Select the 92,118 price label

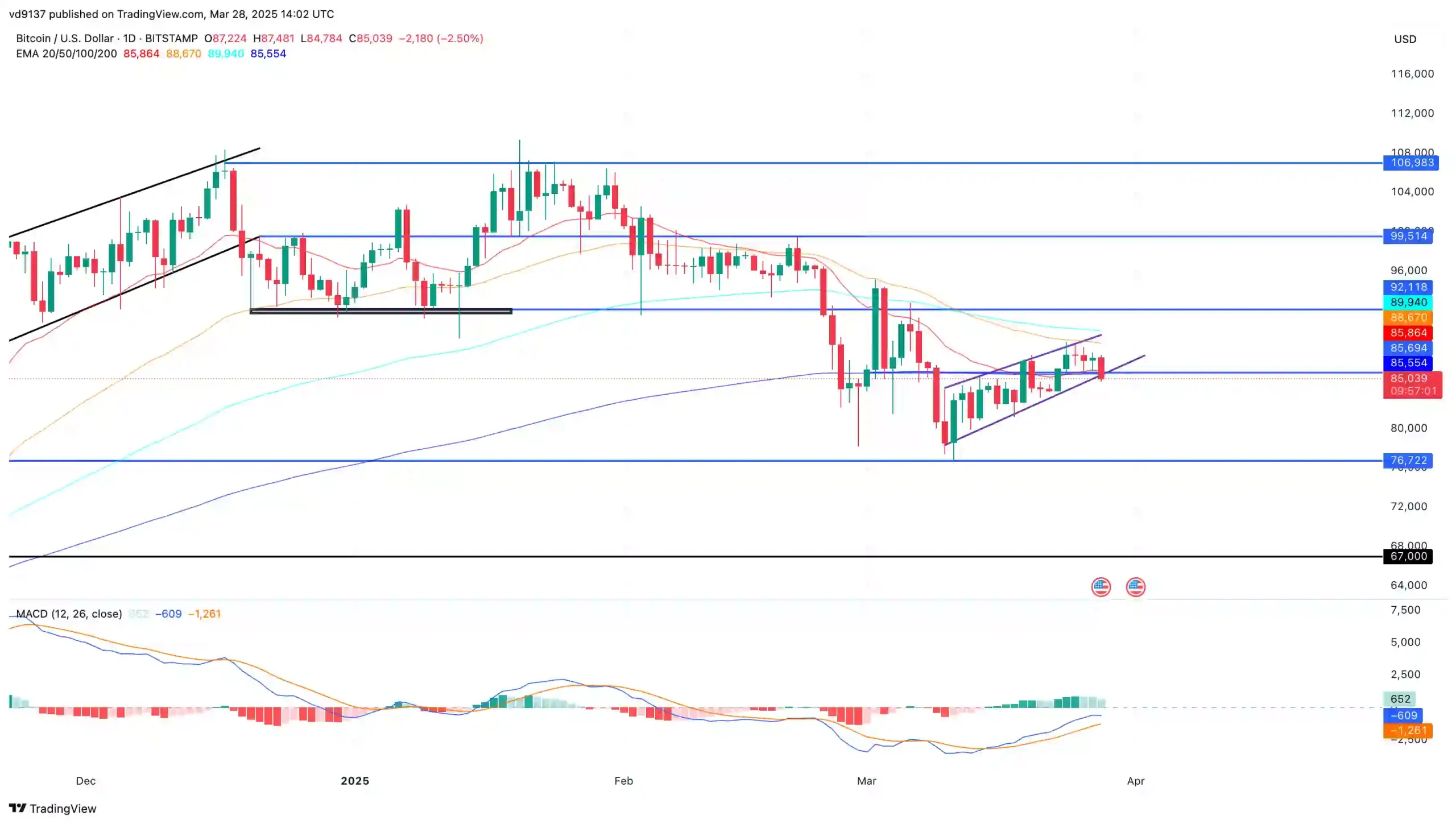(1407, 287)
